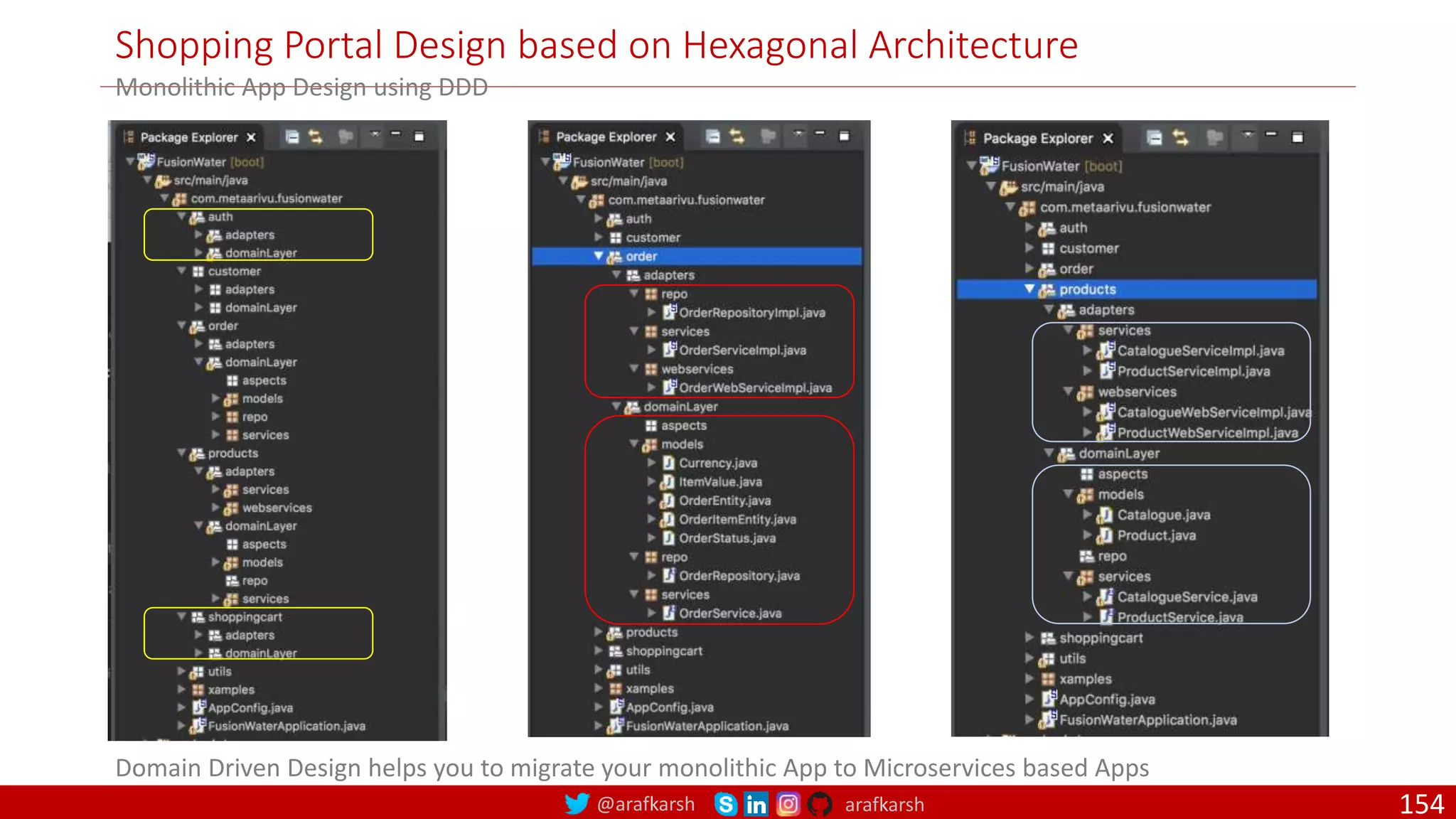
Task: Click Collapse All icon in left Package Explorer
Action: (x=292, y=136)
